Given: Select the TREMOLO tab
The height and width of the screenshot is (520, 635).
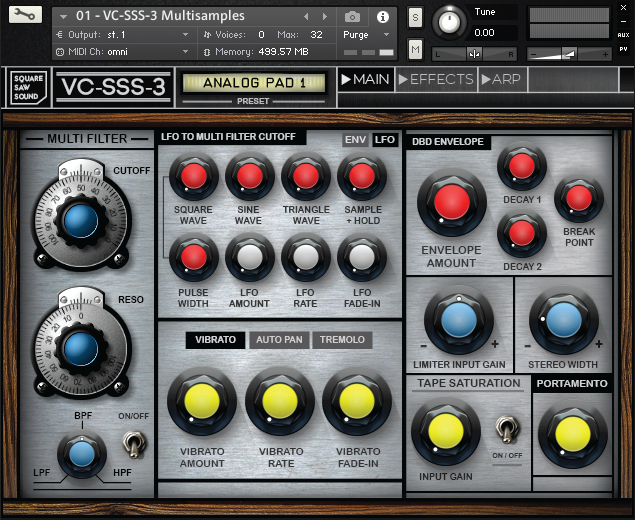Looking at the screenshot, I should pos(342,340).
